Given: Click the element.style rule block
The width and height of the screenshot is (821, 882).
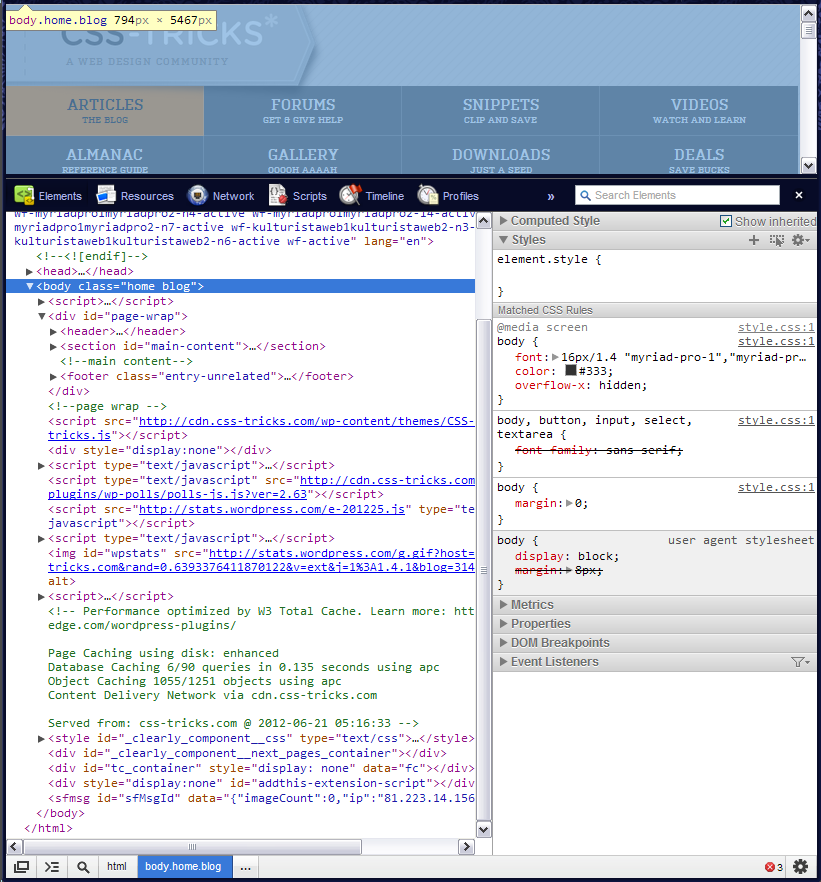Looking at the screenshot, I should pos(655,276).
